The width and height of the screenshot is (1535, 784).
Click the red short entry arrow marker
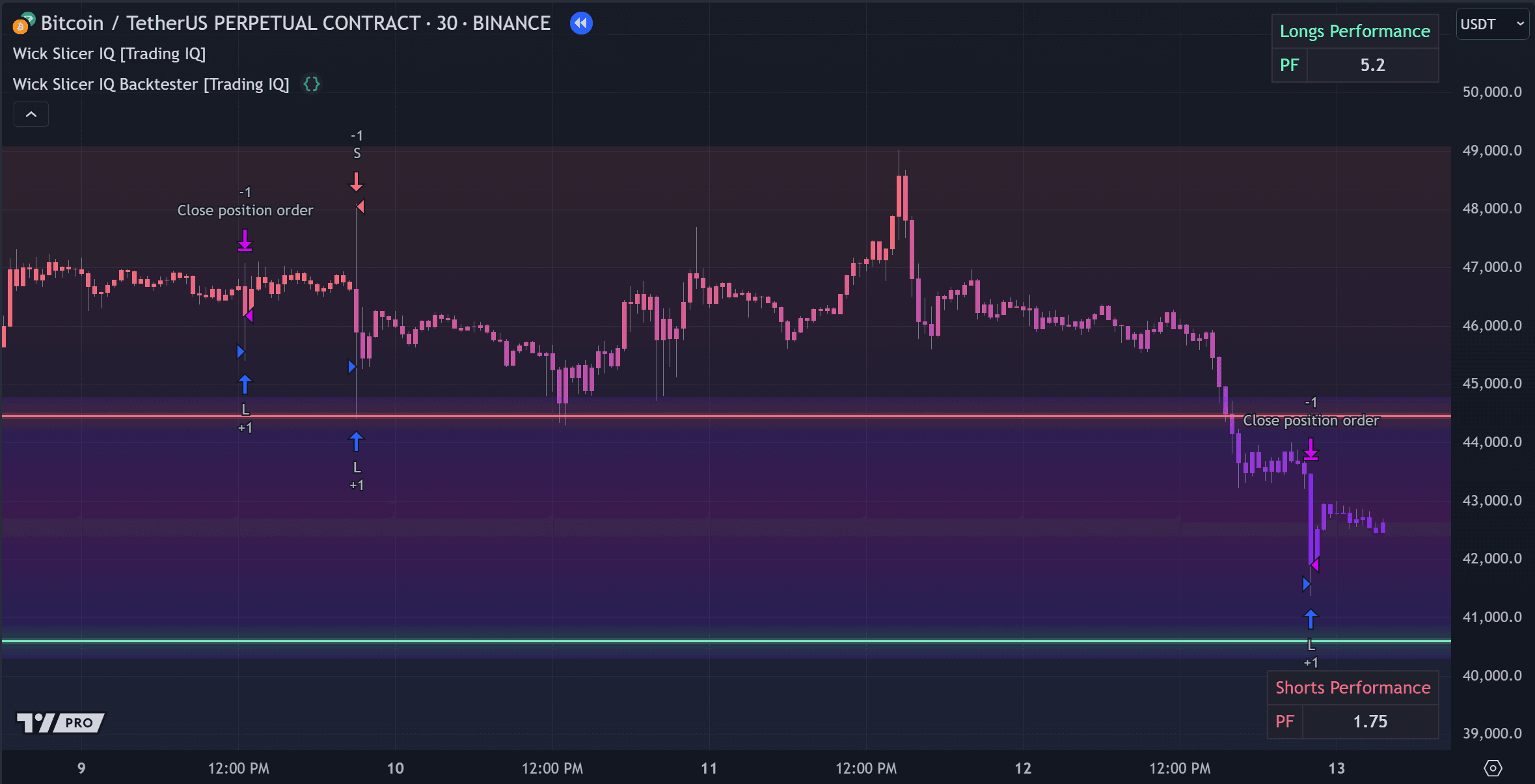[x=356, y=182]
